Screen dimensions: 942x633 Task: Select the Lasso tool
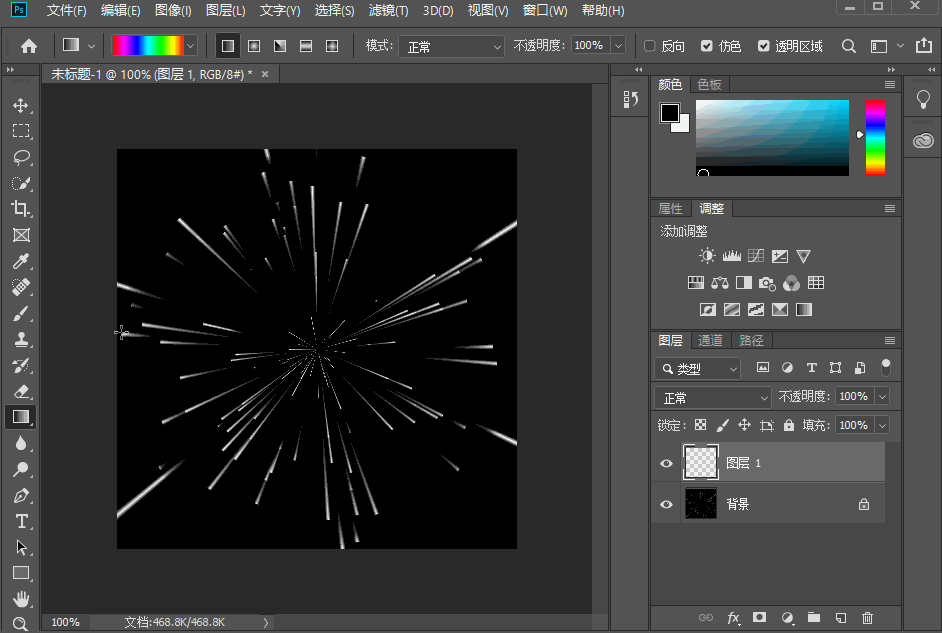point(21,158)
